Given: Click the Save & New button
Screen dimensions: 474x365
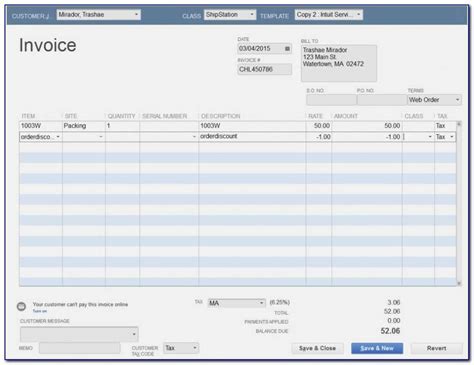Looking at the screenshot, I should click(x=377, y=348).
